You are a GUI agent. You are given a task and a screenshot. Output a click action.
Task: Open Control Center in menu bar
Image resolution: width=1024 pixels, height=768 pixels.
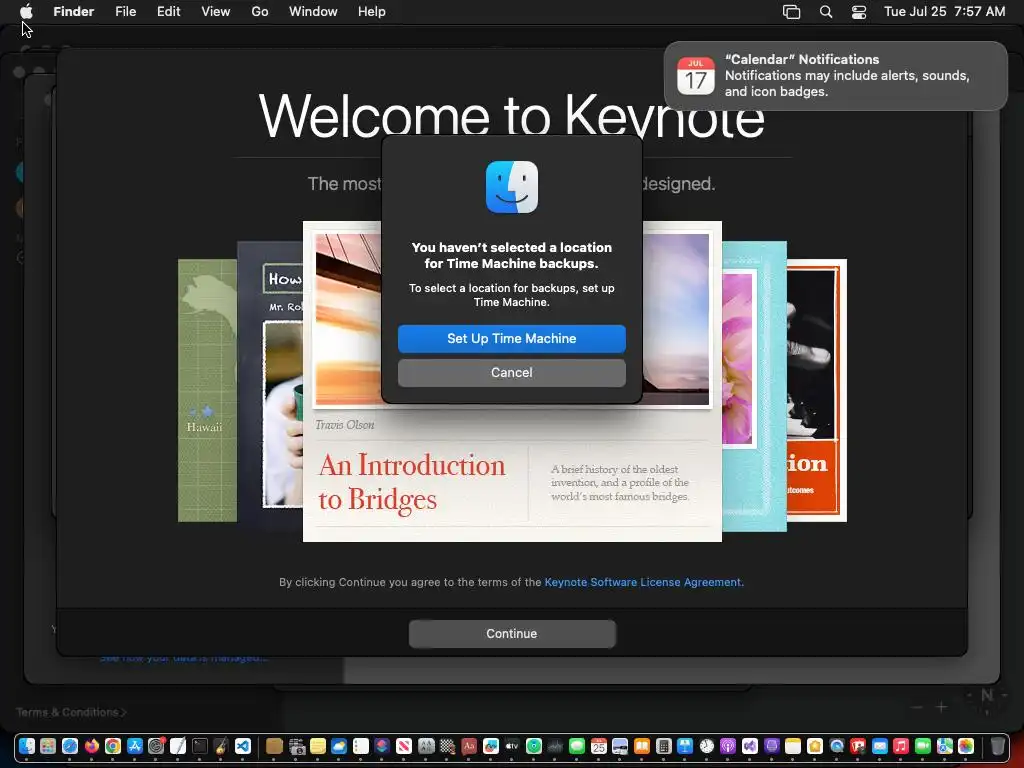point(859,12)
